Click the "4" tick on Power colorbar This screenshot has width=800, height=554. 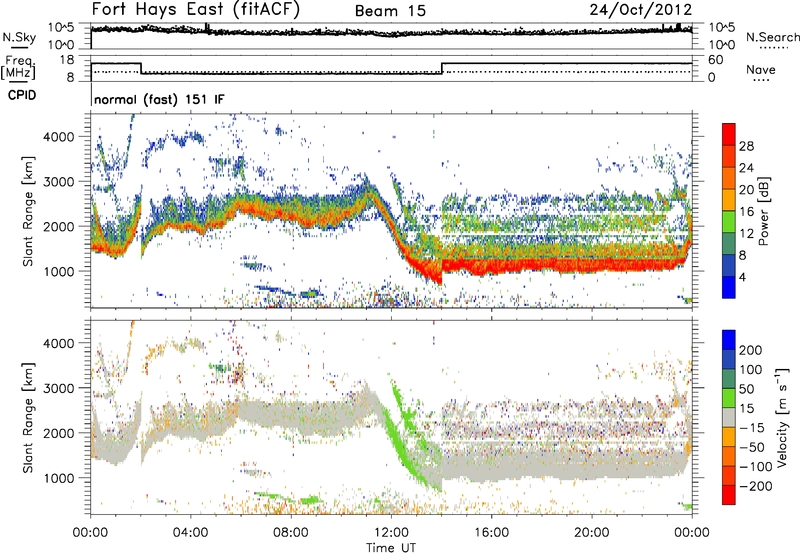tap(743, 277)
